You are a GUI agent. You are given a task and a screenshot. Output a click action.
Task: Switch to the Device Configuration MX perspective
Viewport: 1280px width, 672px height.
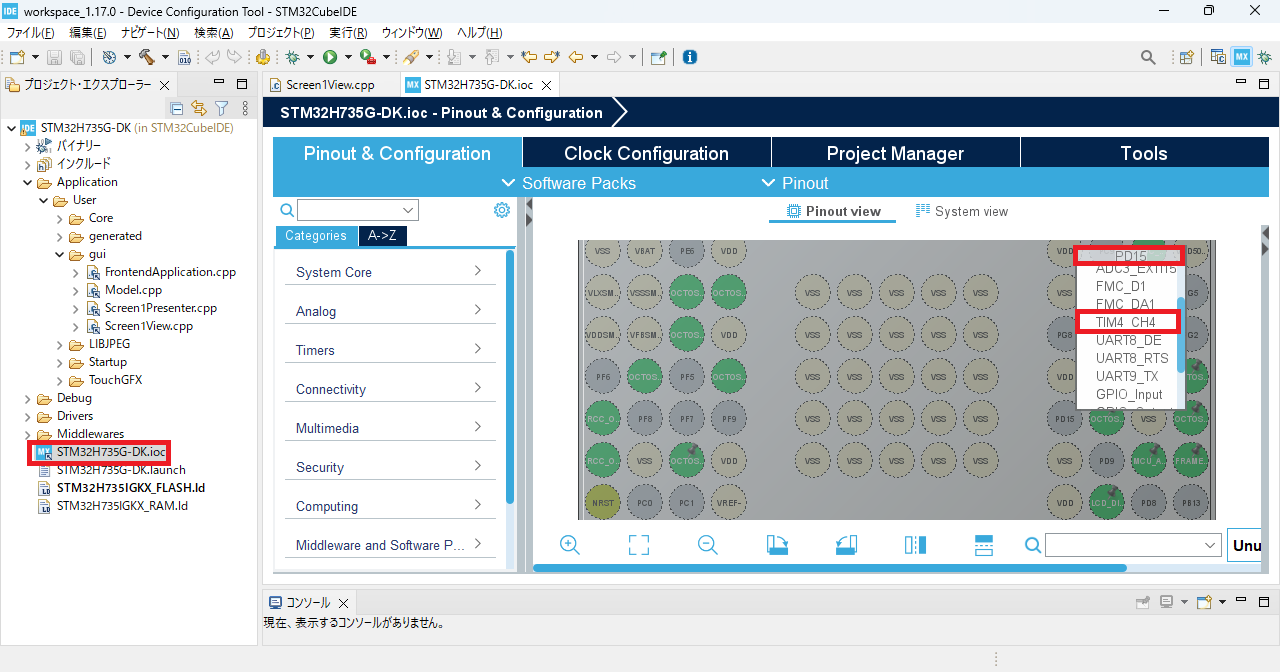1242,57
